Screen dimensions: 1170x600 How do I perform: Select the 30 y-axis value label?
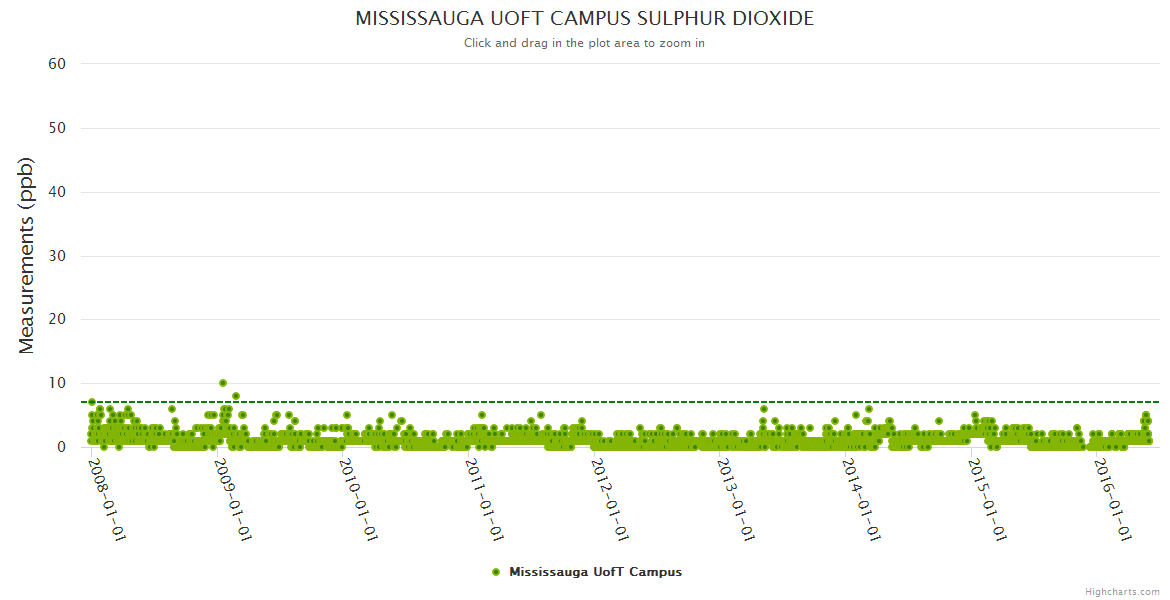coord(57,256)
